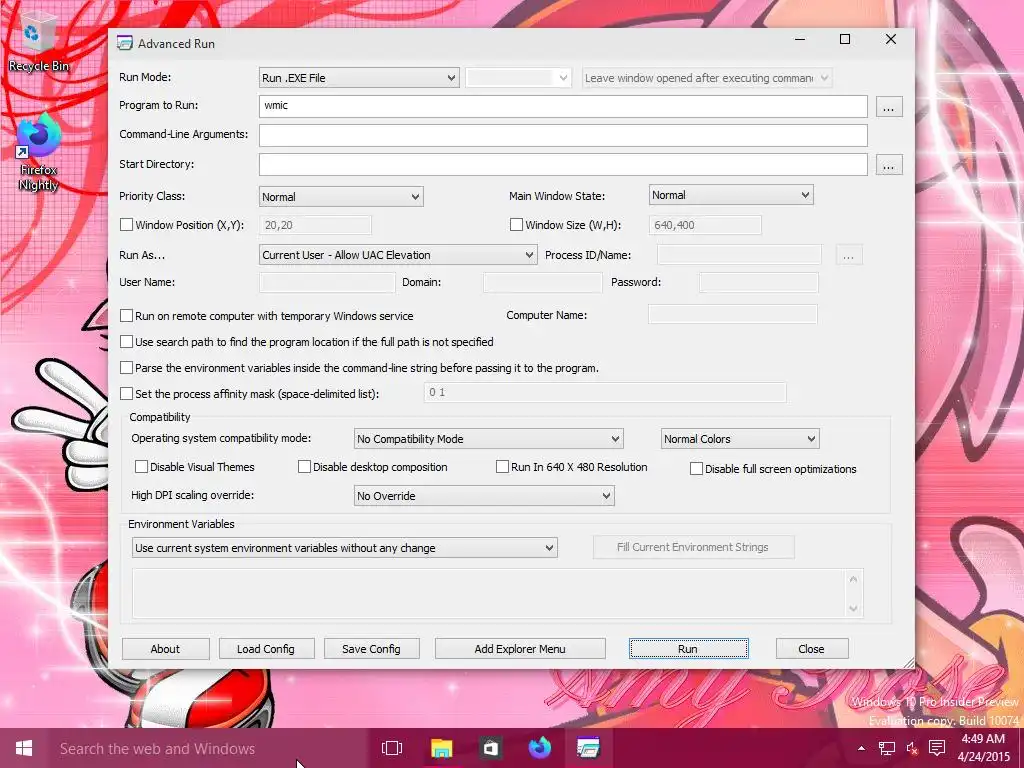1024x768 pixels.
Task: Open the Run Mode dropdown
Action: tap(359, 78)
